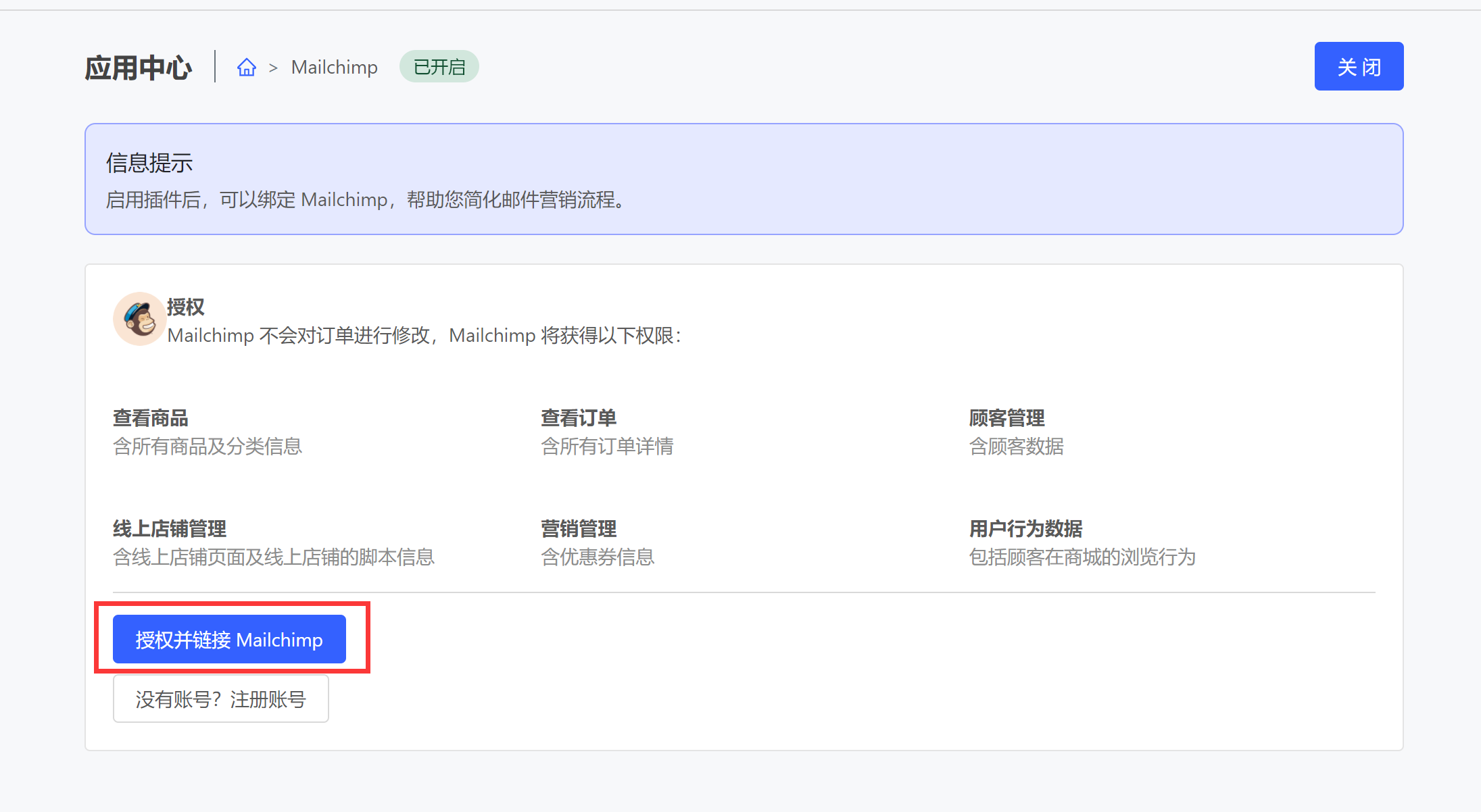
Task: Click the 应用中心 page title
Action: point(139,68)
